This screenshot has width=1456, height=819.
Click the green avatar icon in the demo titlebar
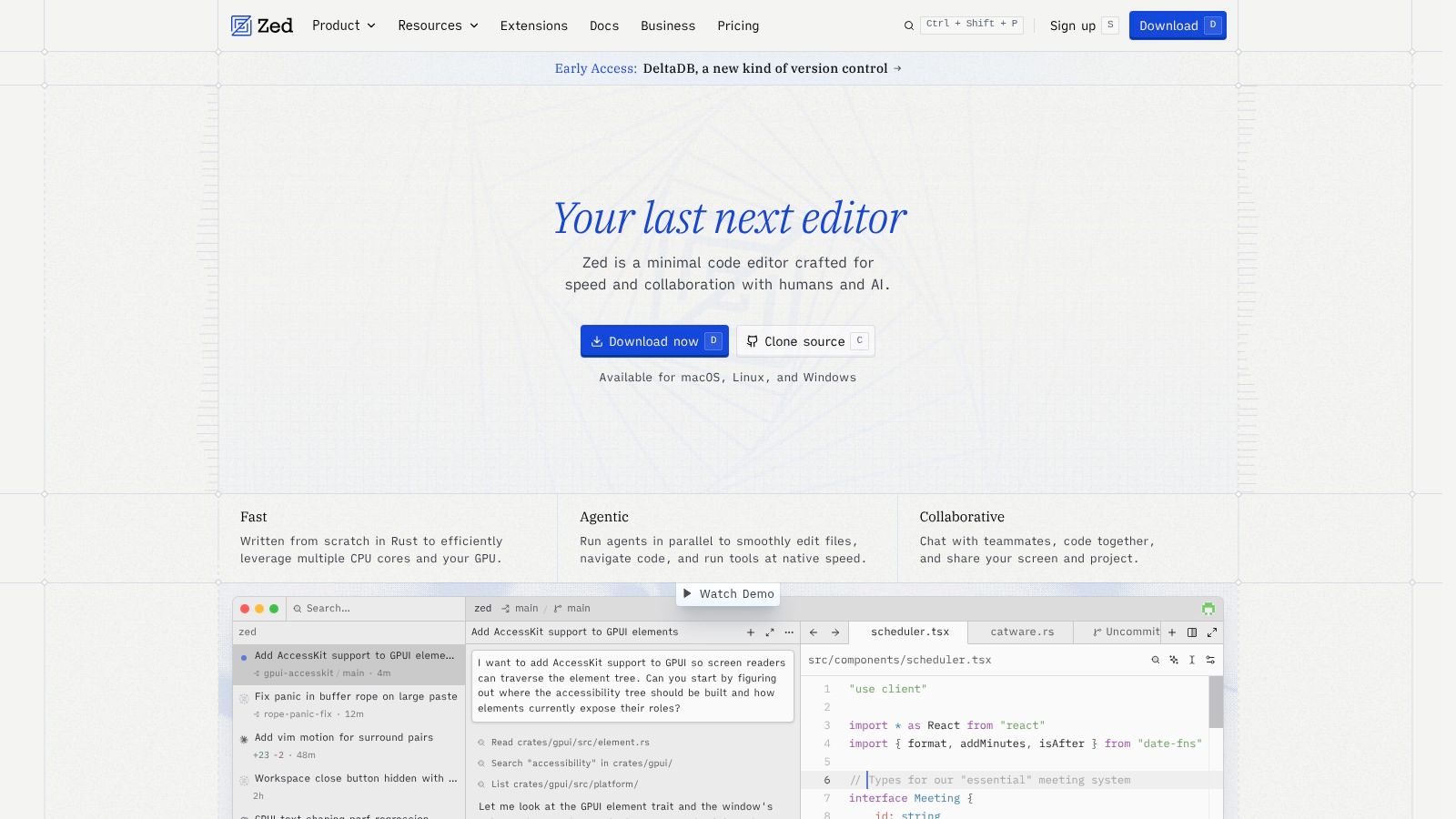click(1208, 609)
